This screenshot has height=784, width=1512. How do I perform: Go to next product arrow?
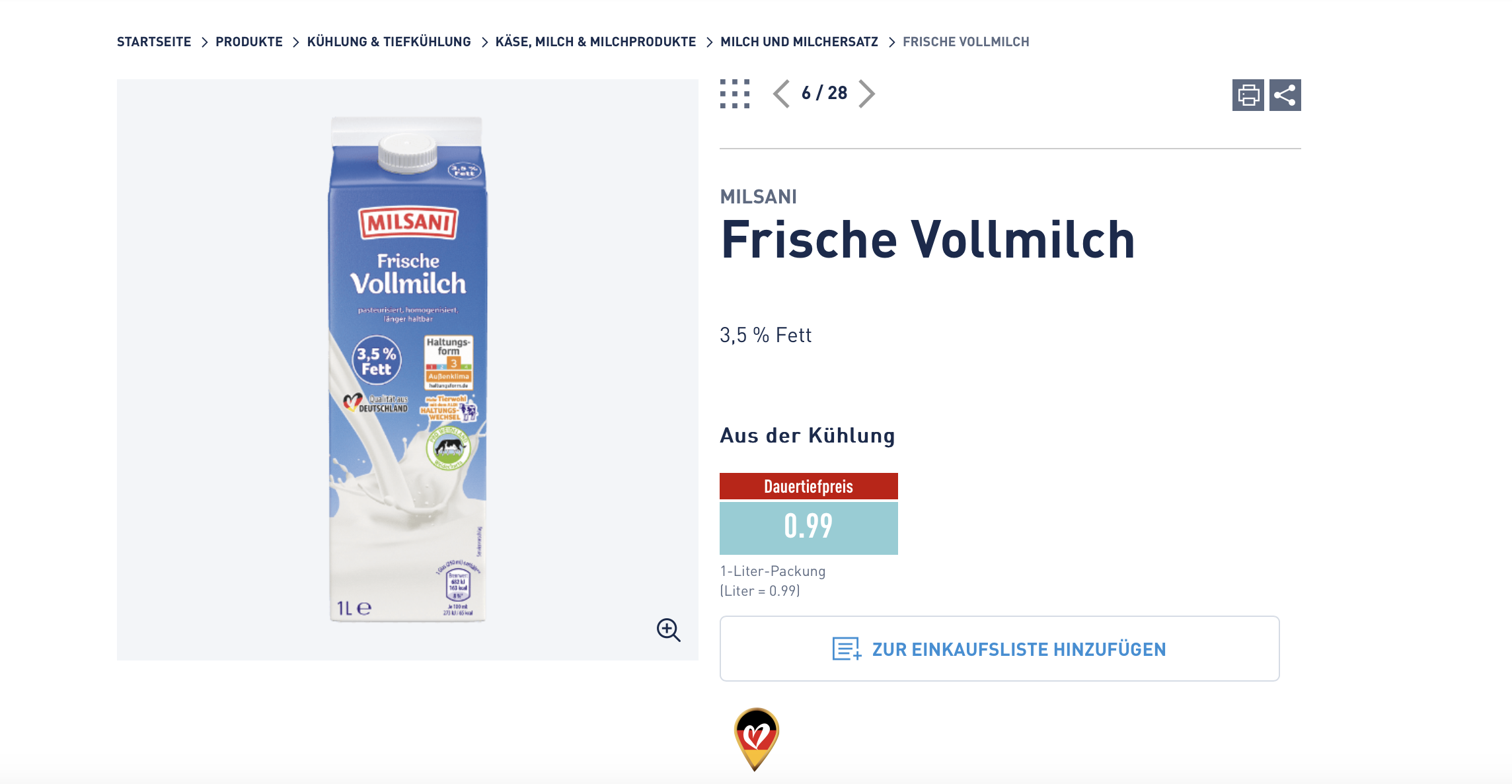pos(866,94)
